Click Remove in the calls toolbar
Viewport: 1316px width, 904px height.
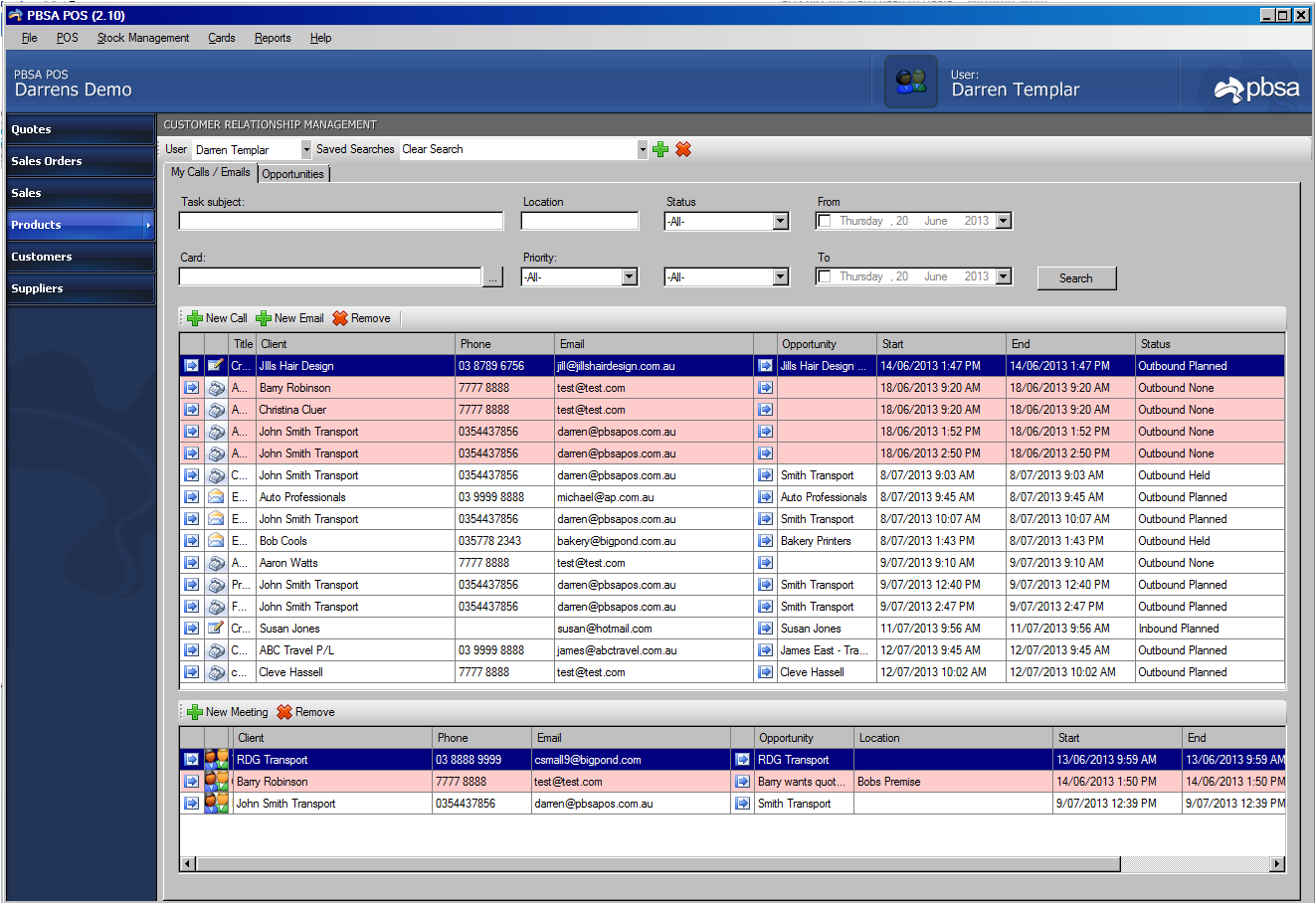click(361, 318)
